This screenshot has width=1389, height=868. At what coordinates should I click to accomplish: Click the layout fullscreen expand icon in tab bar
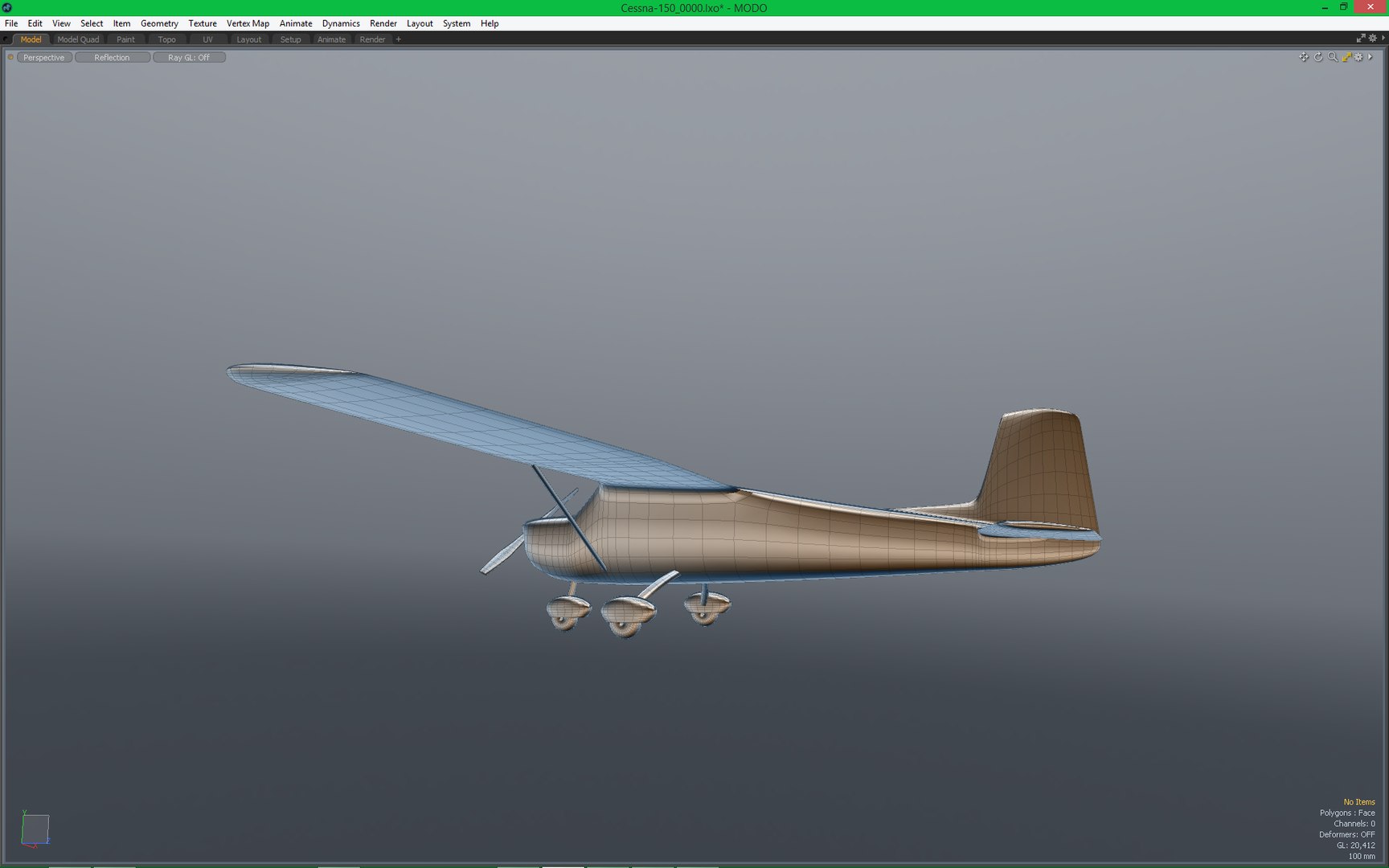[x=1361, y=39]
